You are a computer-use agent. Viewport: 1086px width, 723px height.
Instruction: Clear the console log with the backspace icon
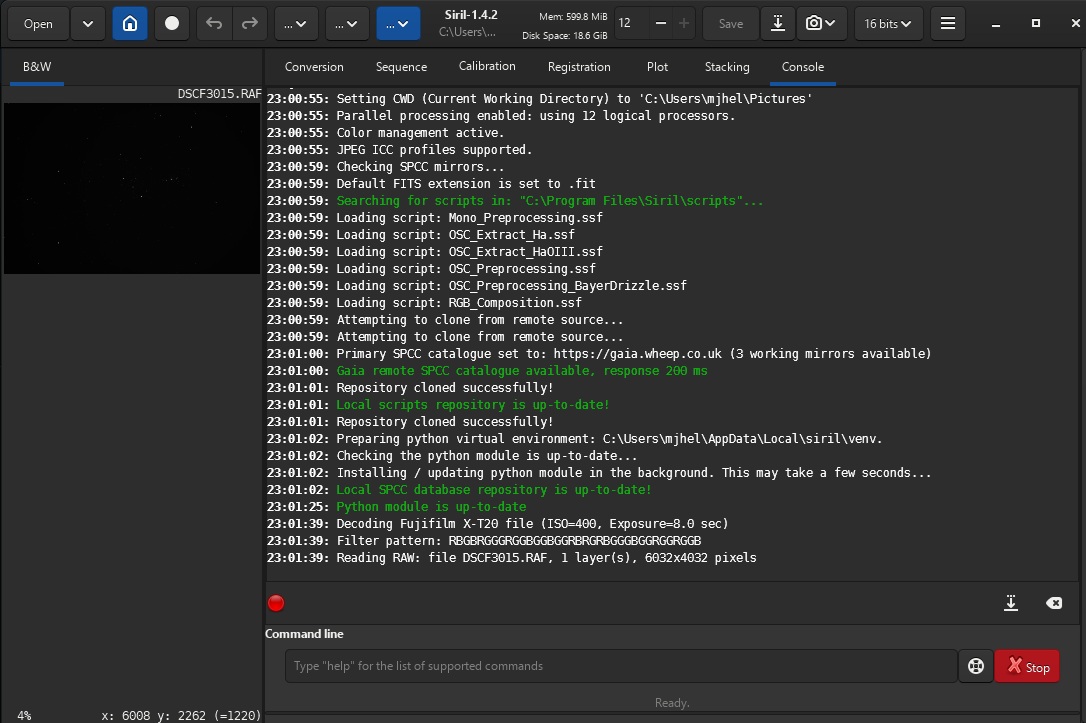1053,603
